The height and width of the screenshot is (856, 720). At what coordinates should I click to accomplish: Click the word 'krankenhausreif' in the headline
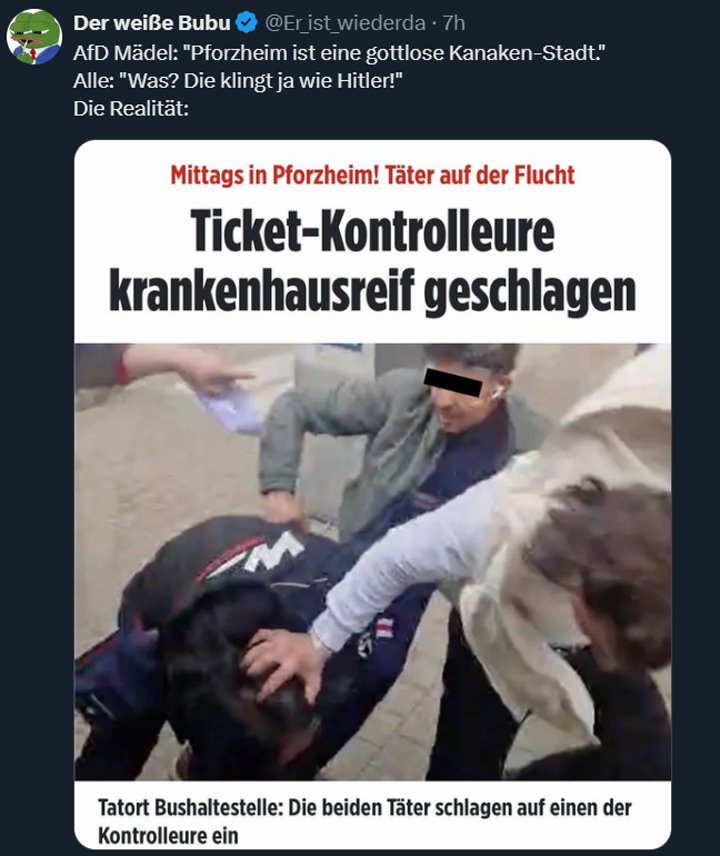click(x=263, y=292)
